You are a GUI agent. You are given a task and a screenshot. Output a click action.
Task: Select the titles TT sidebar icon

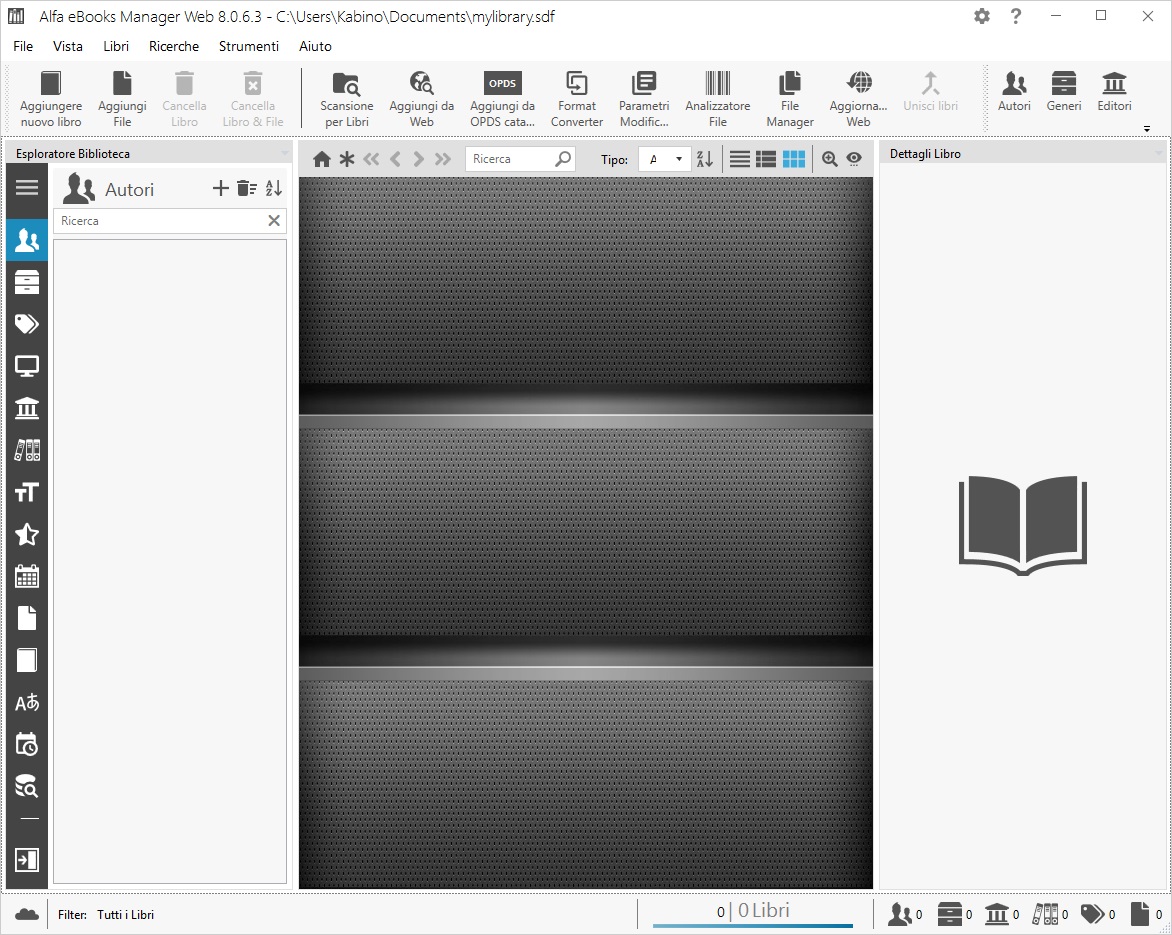pos(27,492)
